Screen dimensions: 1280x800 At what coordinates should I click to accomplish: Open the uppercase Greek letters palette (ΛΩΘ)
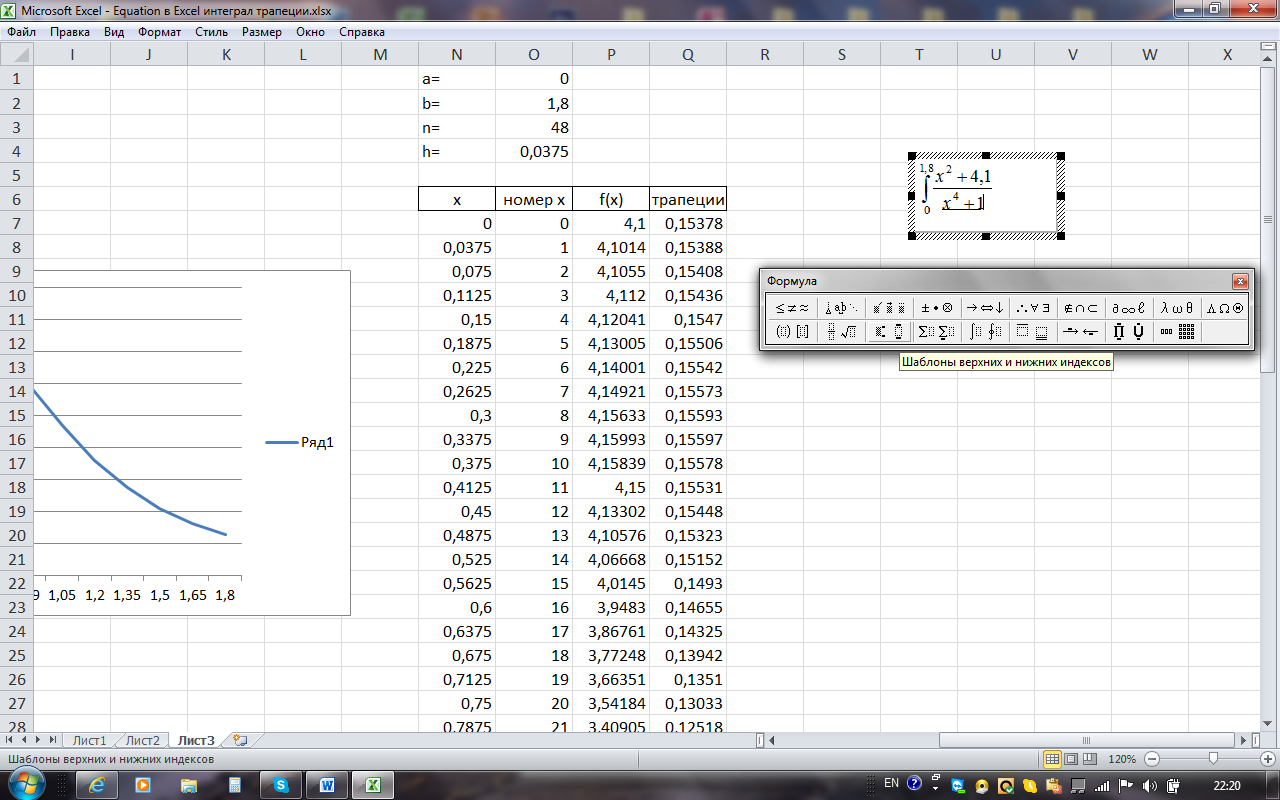coord(1224,308)
